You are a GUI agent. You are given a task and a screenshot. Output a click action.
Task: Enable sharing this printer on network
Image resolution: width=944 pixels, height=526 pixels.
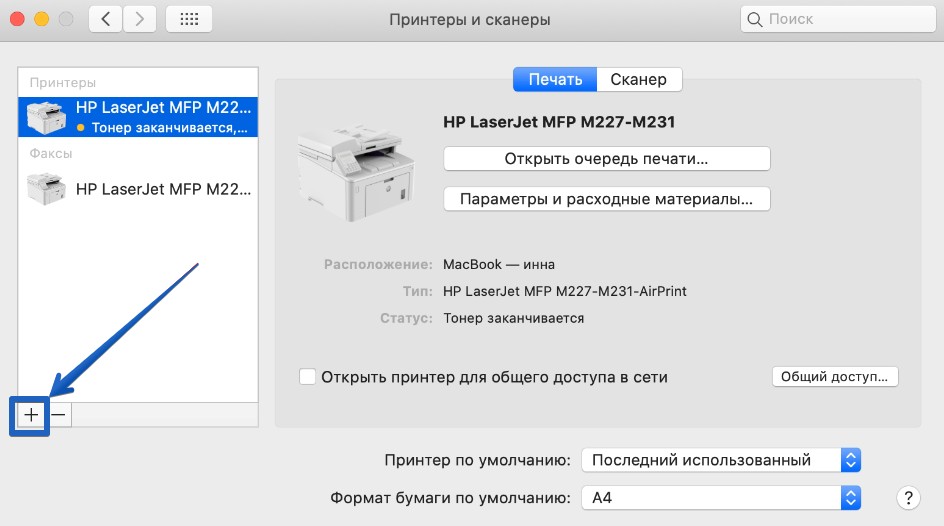tap(308, 377)
